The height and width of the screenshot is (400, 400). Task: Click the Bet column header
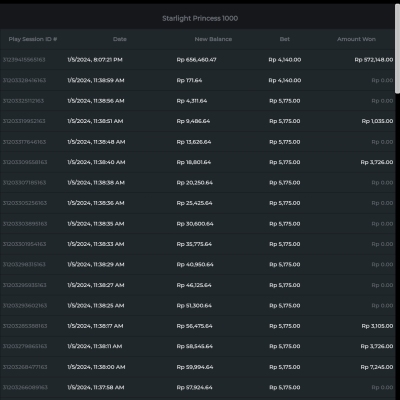click(x=285, y=39)
